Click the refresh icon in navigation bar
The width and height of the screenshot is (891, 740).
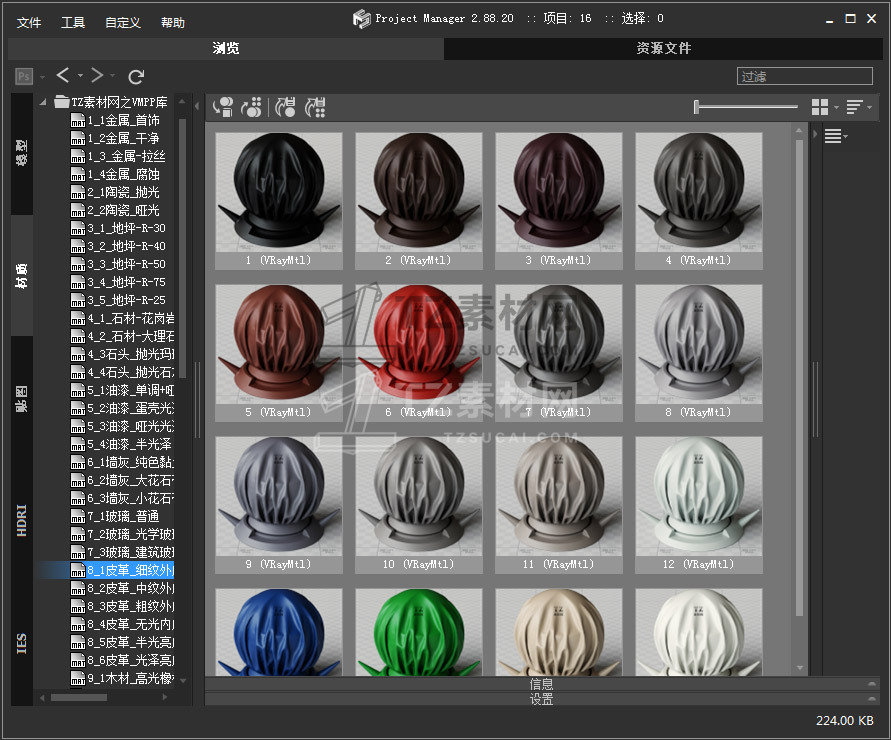click(137, 76)
